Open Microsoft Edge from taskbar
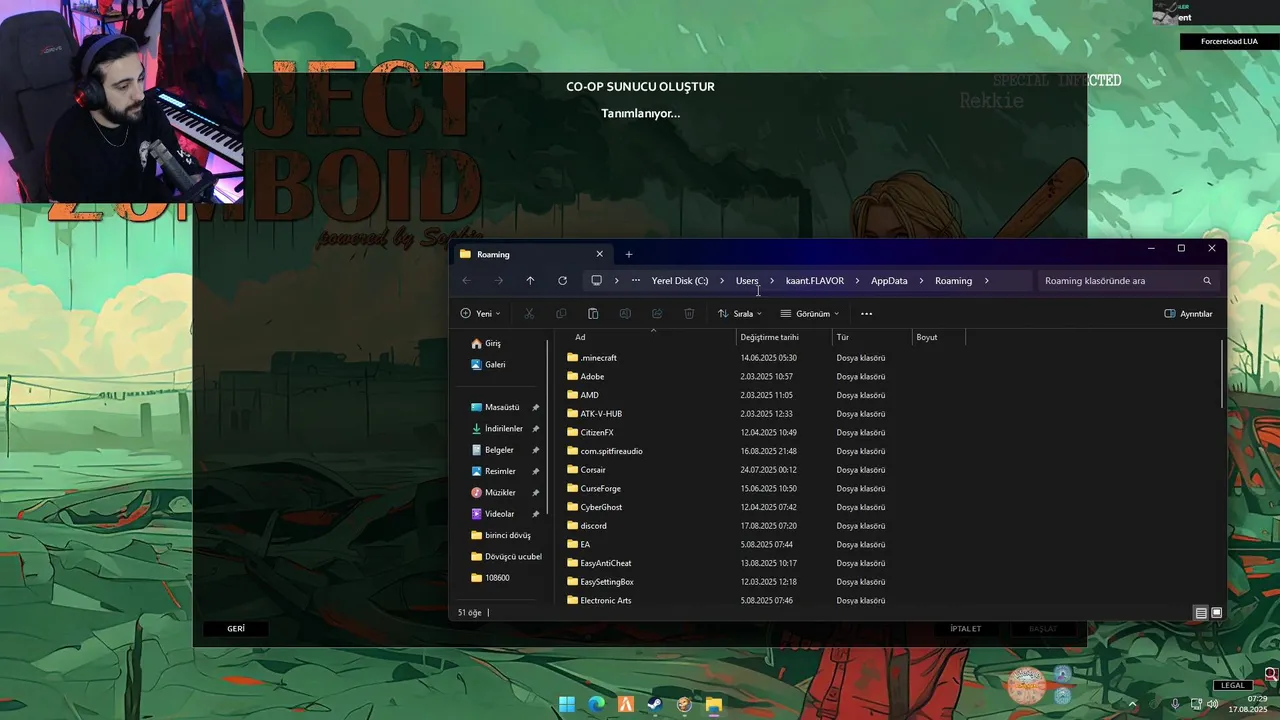This screenshot has width=1280, height=720. point(597,704)
